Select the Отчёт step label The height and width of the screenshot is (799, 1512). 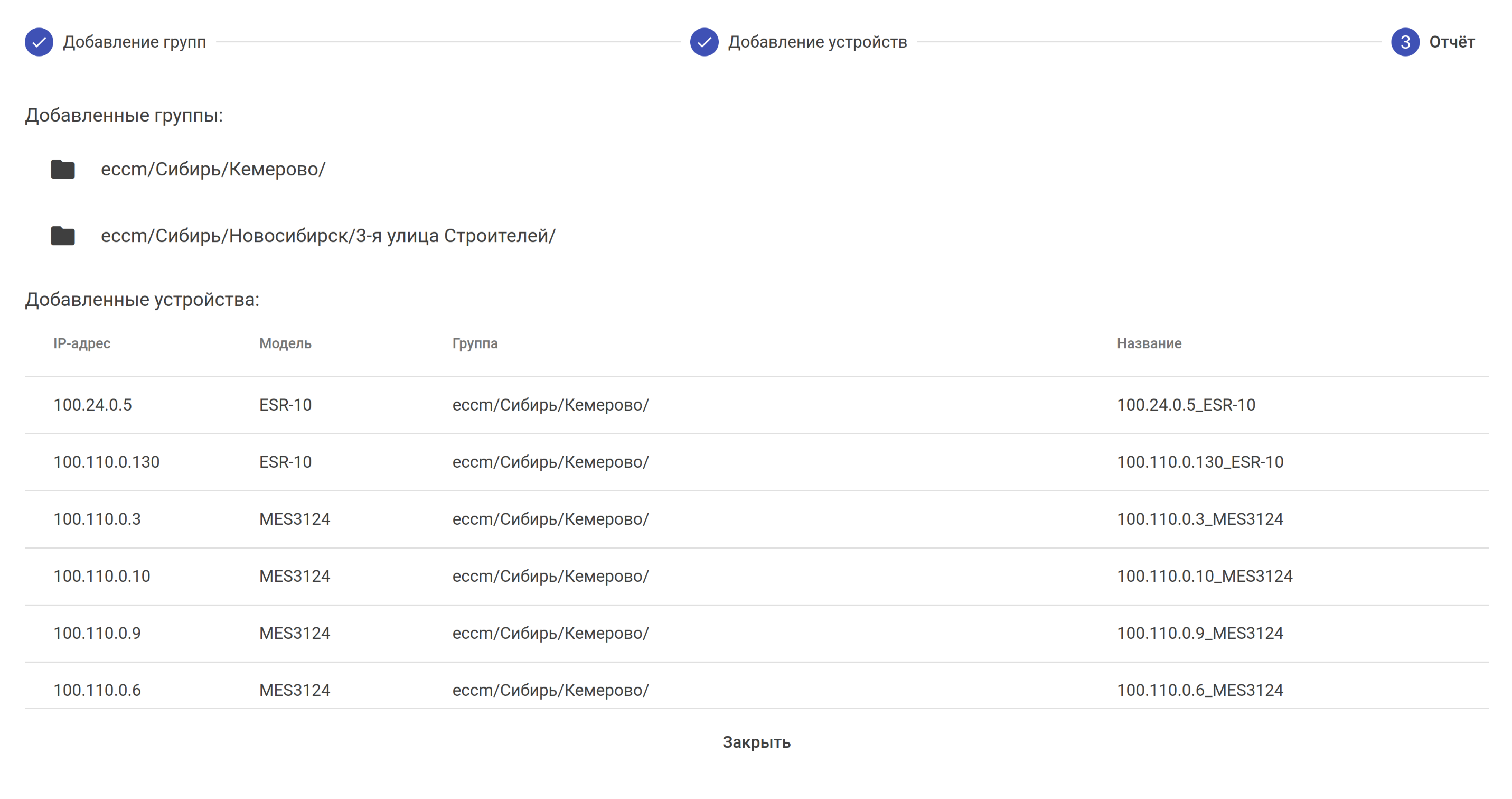pos(1452,42)
